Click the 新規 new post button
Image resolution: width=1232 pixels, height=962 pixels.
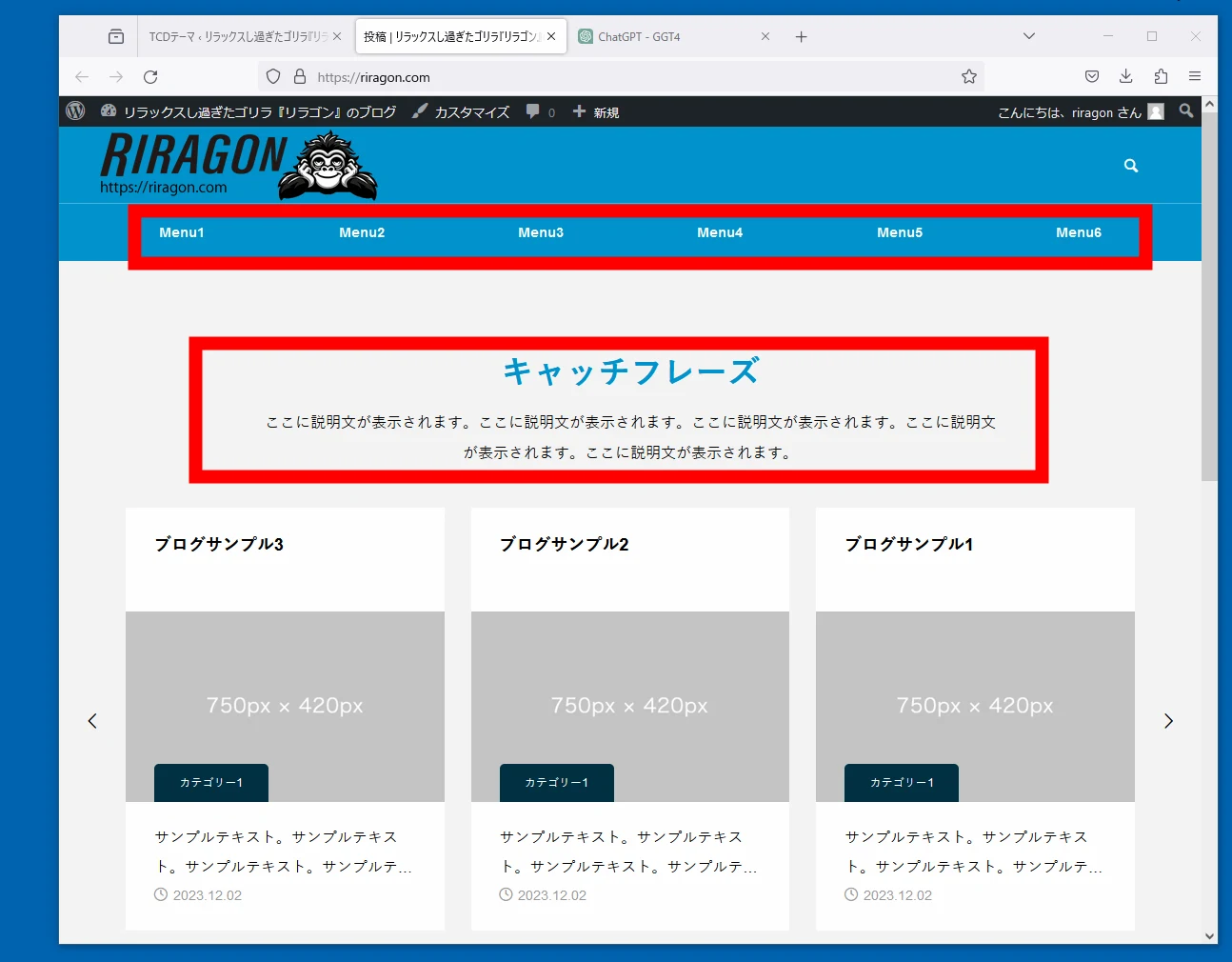pos(596,112)
